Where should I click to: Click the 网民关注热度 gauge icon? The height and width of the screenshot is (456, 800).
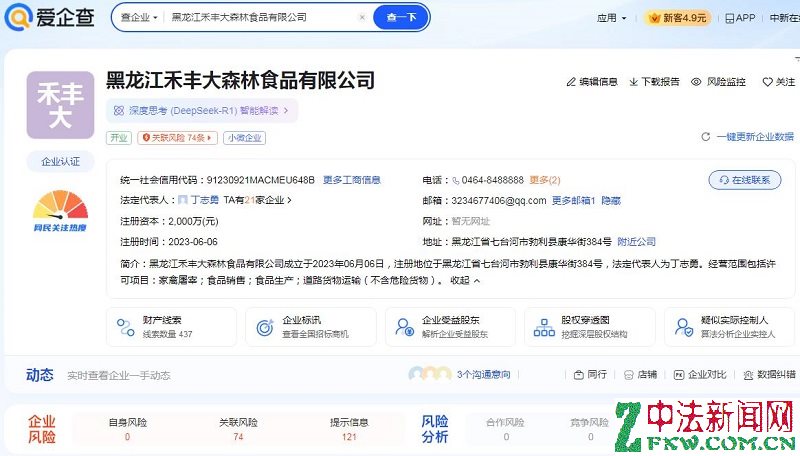60,210
